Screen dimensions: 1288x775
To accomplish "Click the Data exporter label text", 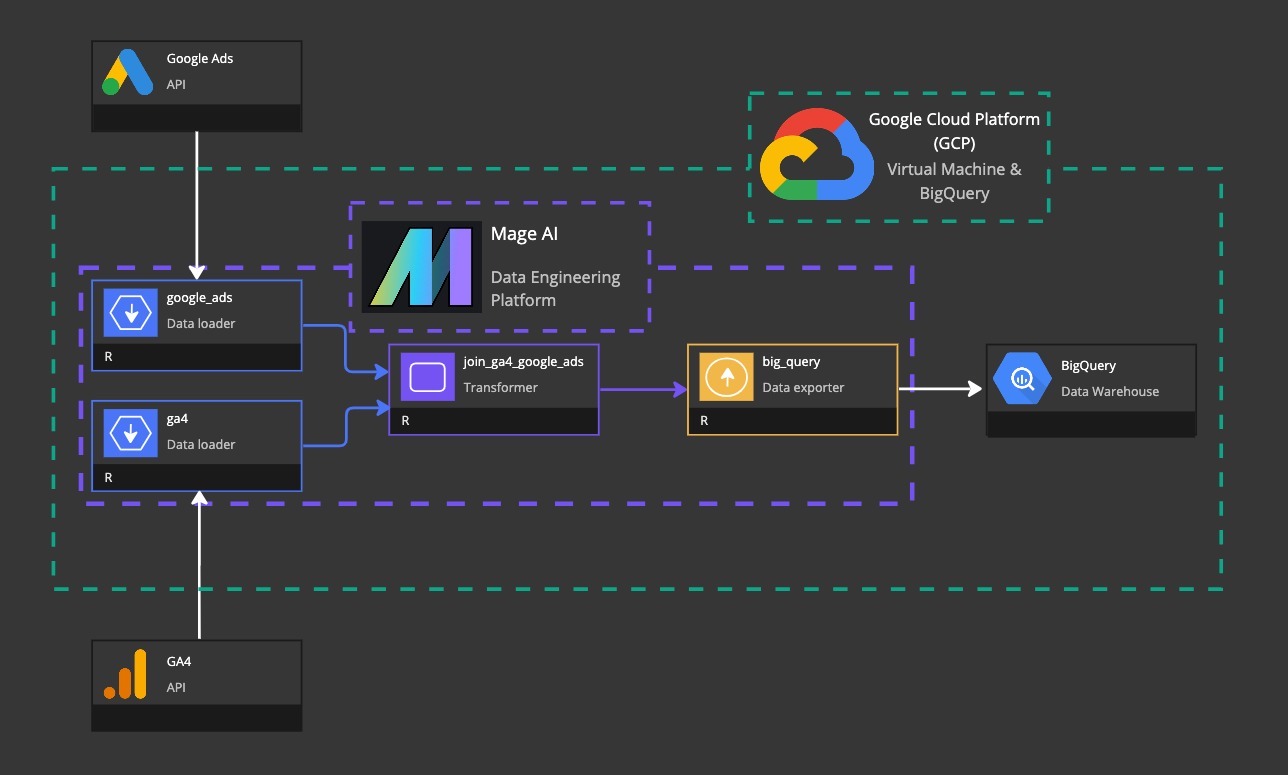I will pos(803,387).
